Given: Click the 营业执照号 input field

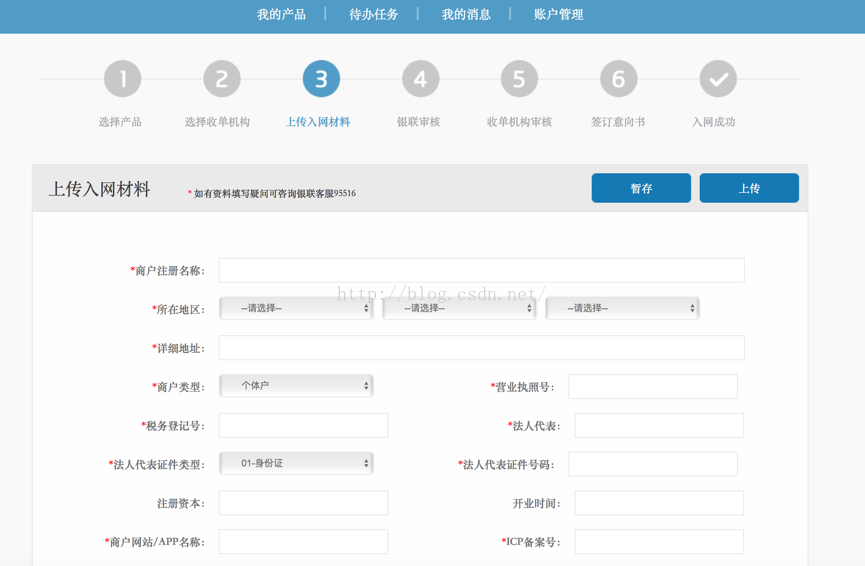Looking at the screenshot, I should pyautogui.click(x=652, y=387).
